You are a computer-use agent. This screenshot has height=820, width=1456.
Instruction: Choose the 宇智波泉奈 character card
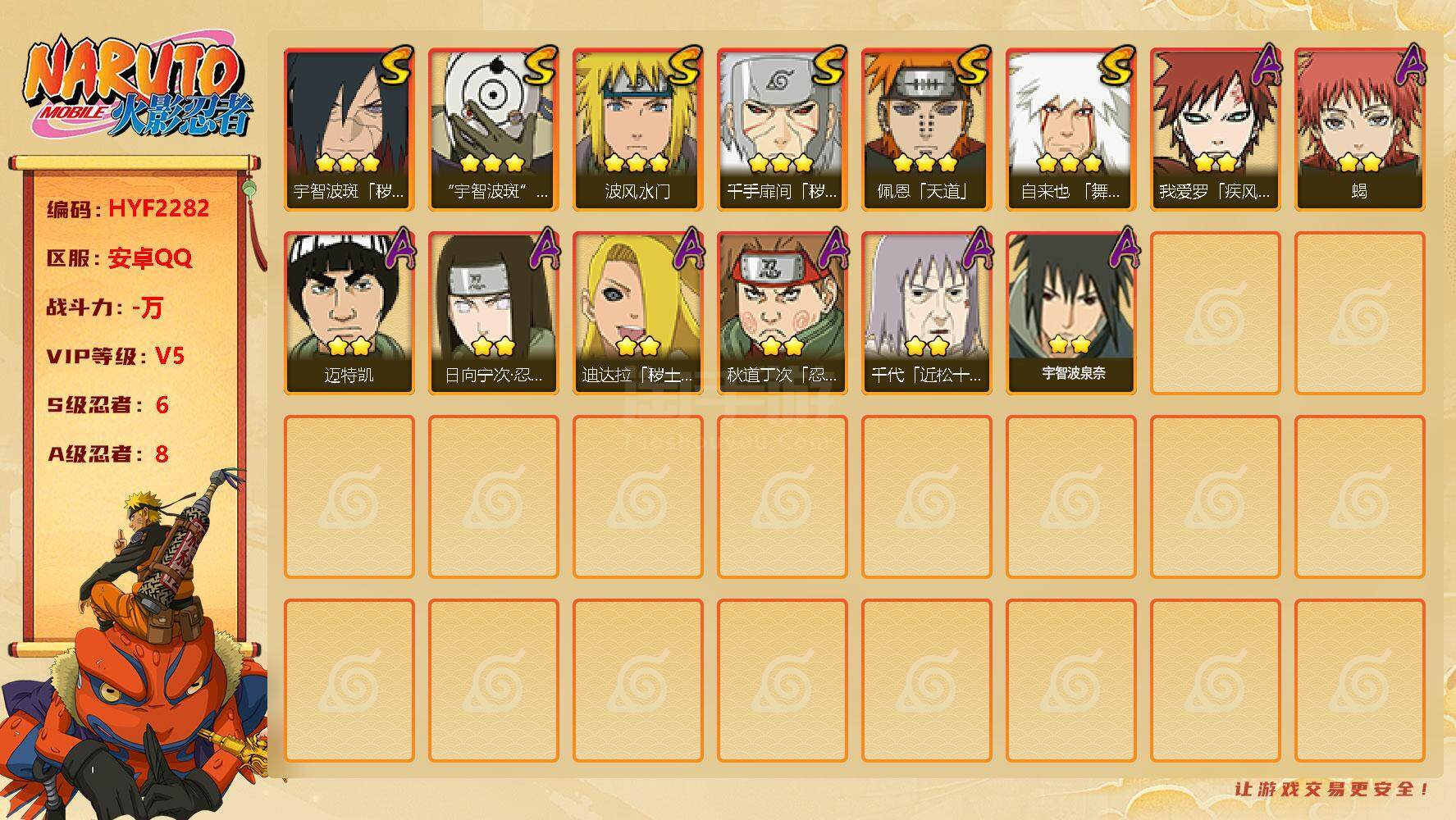[x=1070, y=313]
